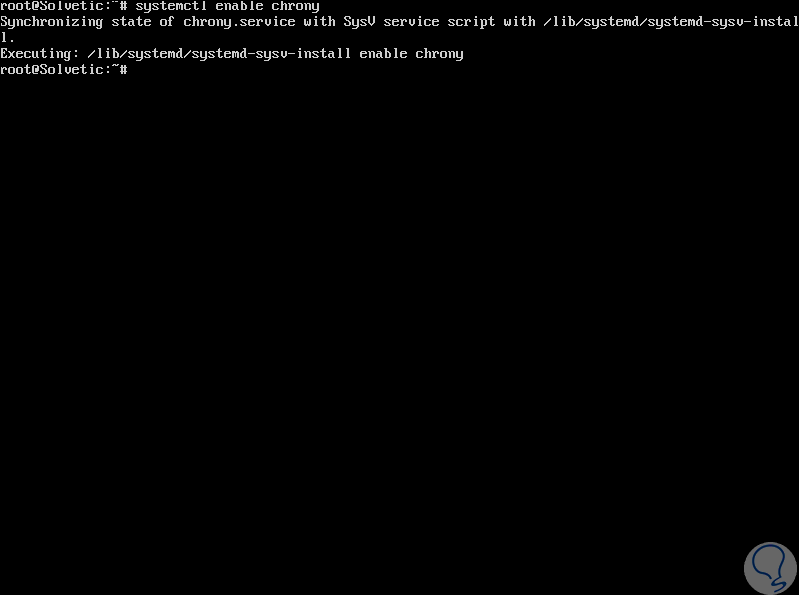The width and height of the screenshot is (799, 595).
Task: Click 'enable chrony' at end of Executing line
Action: (x=411, y=53)
